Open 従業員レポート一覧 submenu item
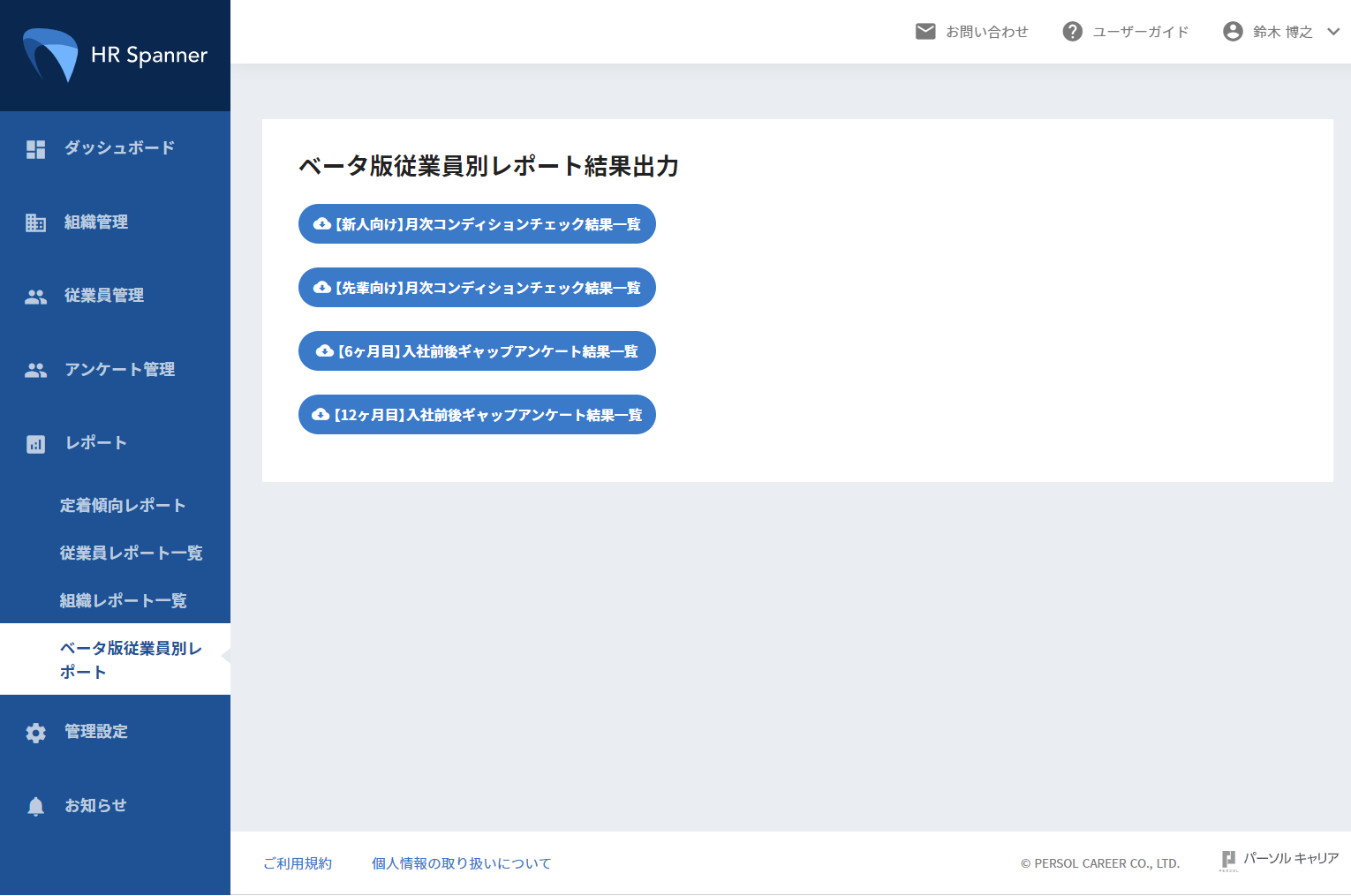 (131, 553)
